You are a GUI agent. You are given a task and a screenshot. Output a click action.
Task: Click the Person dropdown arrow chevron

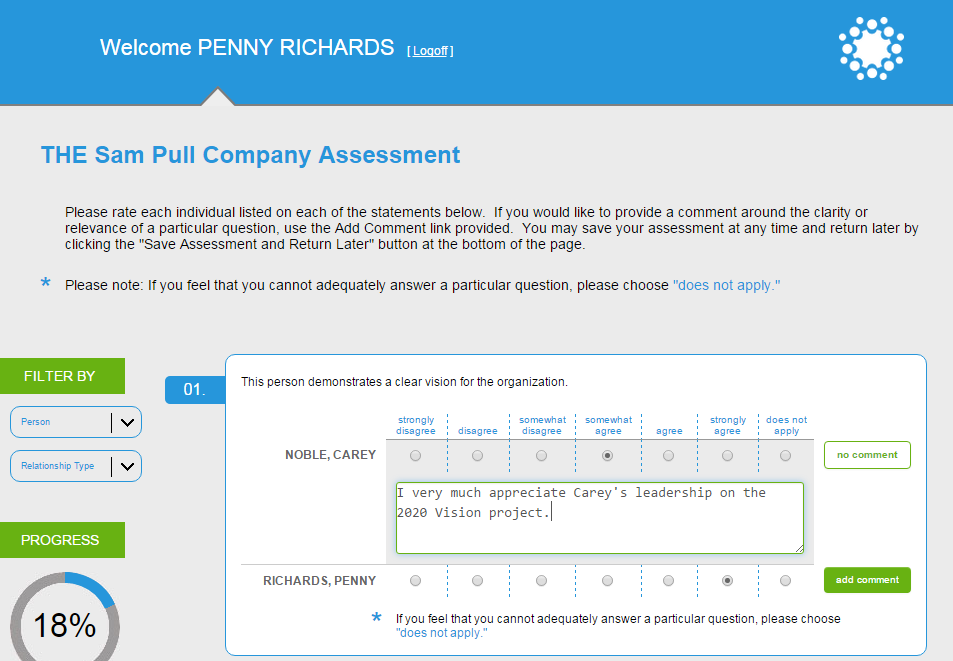127,422
